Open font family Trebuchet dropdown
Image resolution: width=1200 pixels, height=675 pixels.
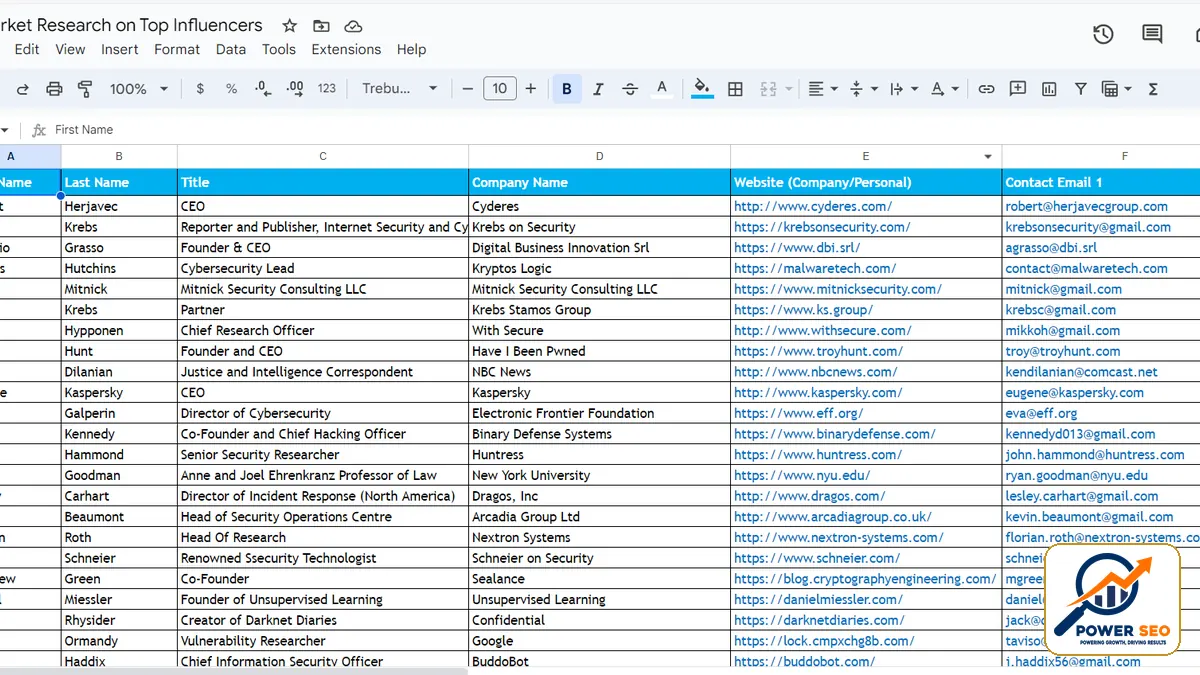click(400, 89)
